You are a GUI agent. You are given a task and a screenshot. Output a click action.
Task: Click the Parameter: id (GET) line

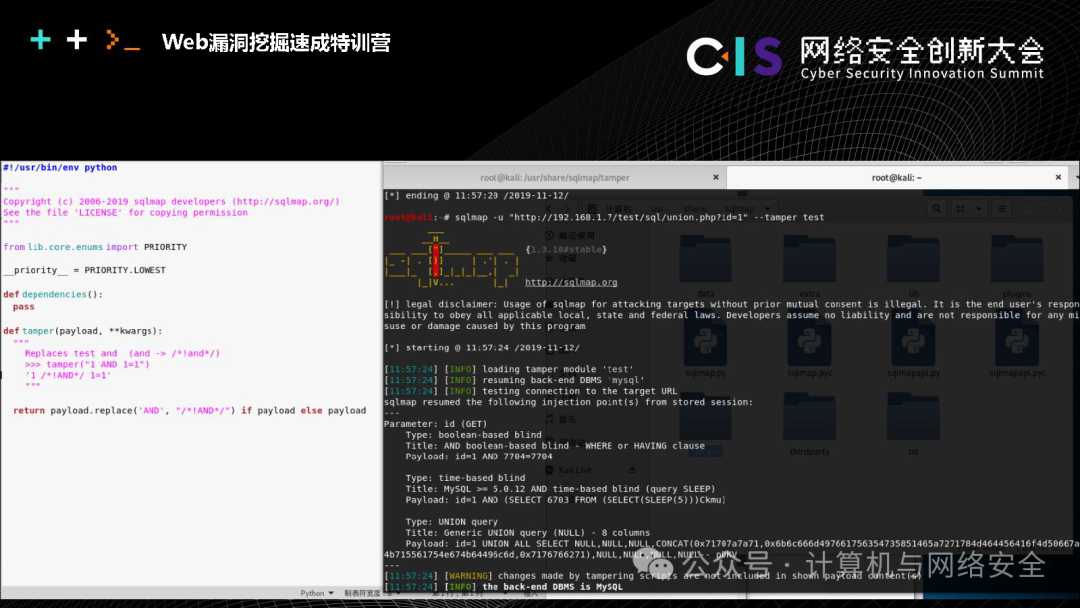(435, 423)
